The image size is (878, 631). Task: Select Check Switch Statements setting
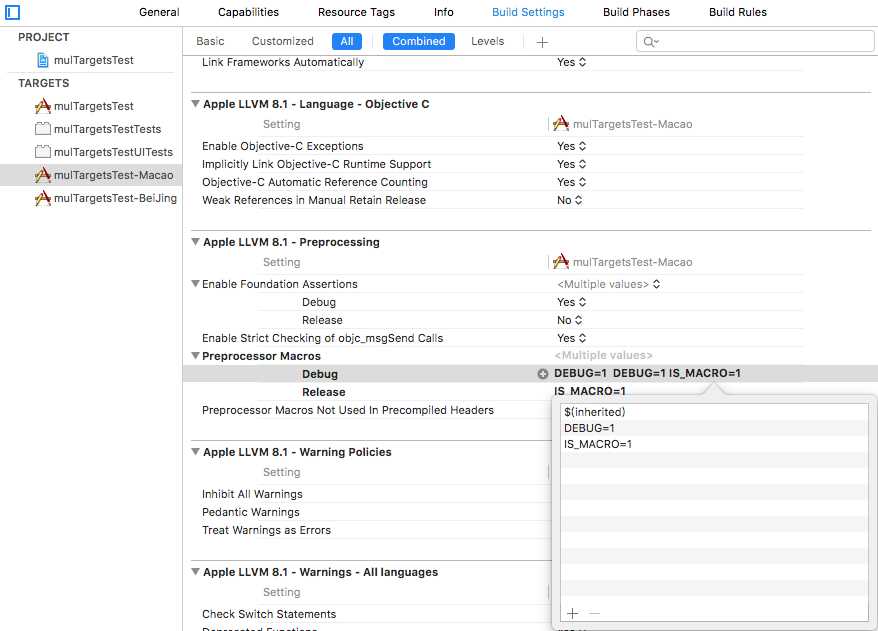(x=269, y=614)
